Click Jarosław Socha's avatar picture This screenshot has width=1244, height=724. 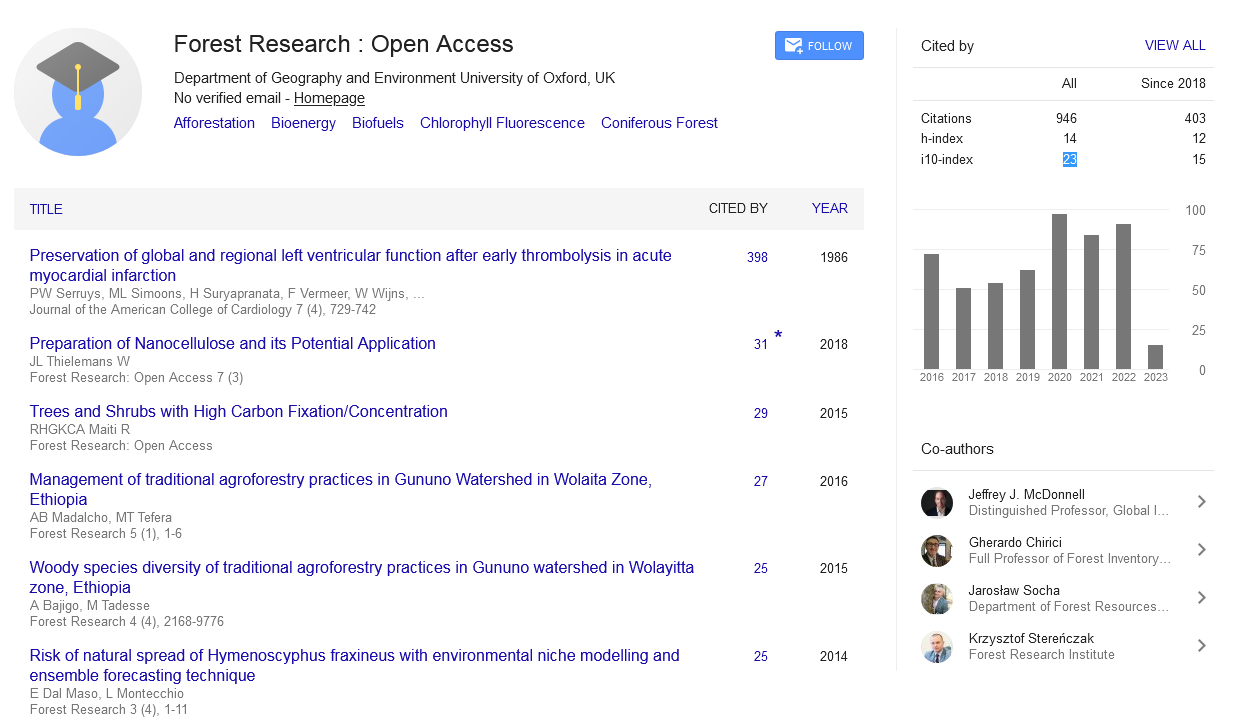coord(936,599)
